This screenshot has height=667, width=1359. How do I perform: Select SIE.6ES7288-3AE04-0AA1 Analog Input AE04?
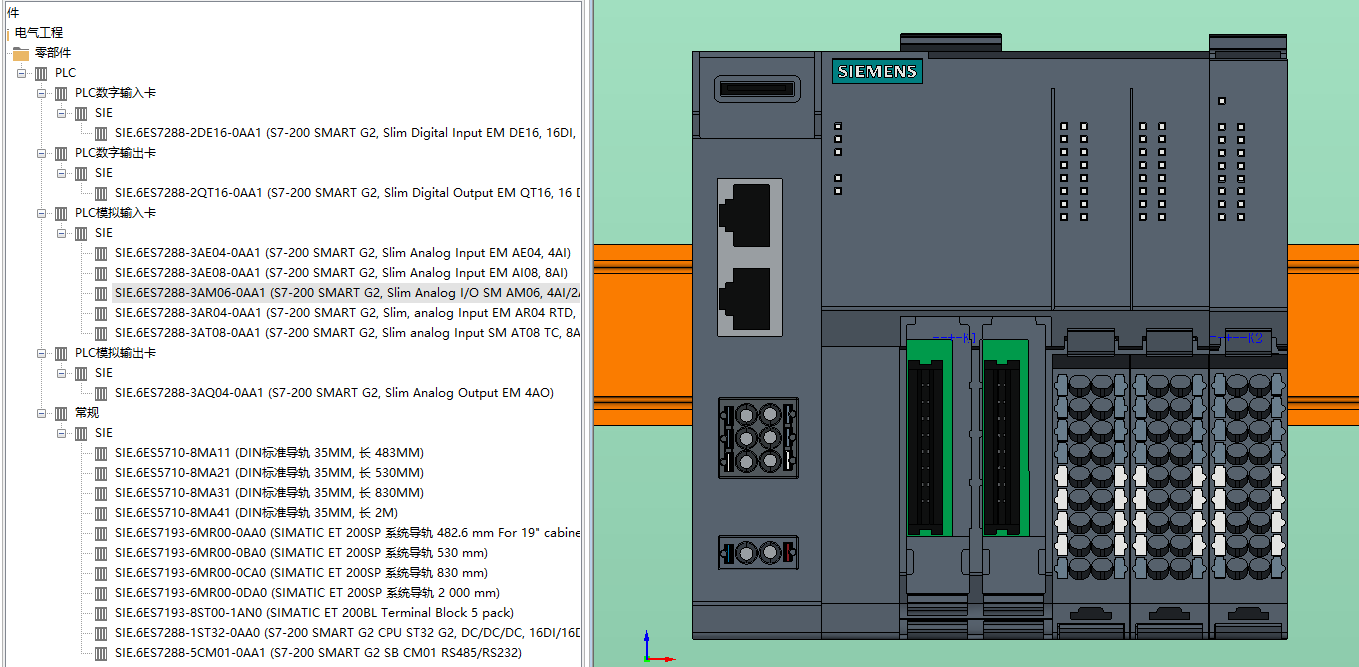pyautogui.click(x=345, y=253)
